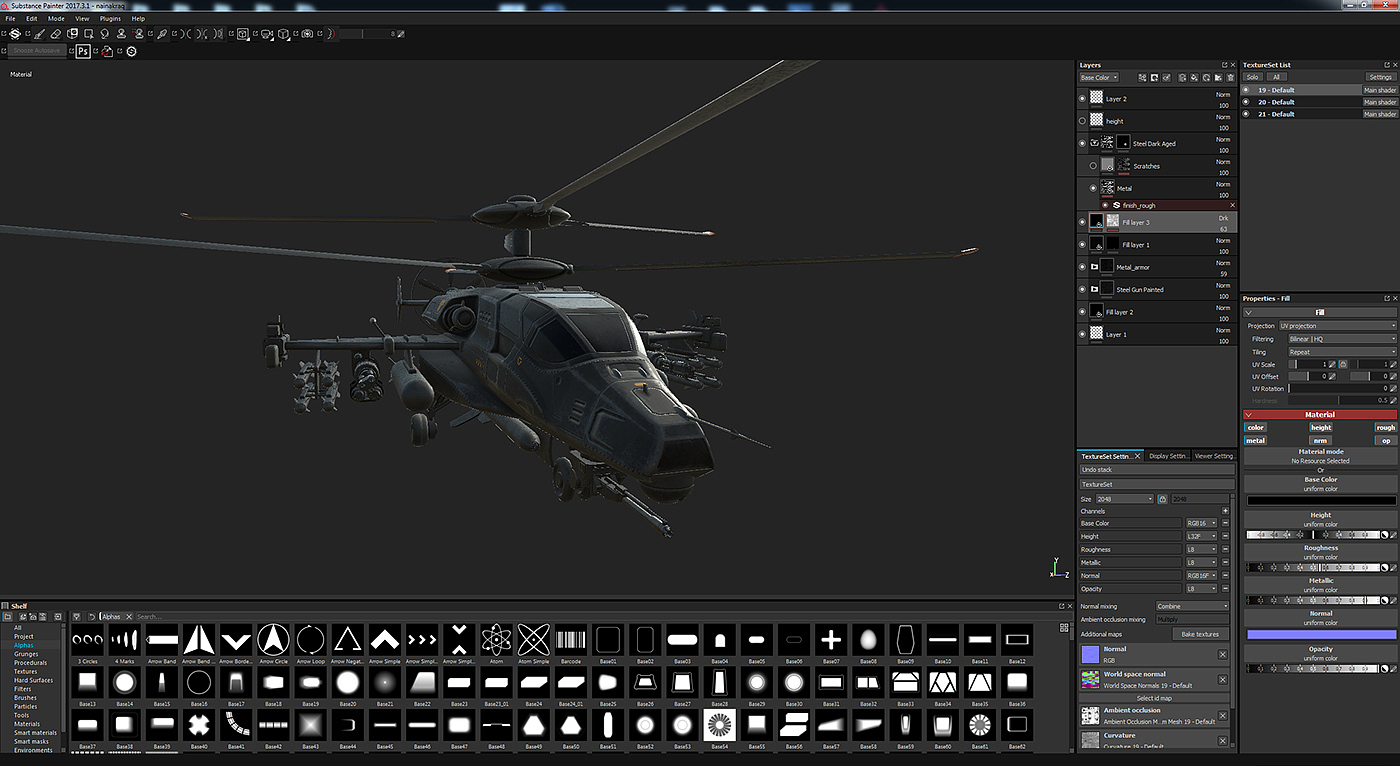
Task: Hide the Layer 2 layer
Action: coord(1082,99)
